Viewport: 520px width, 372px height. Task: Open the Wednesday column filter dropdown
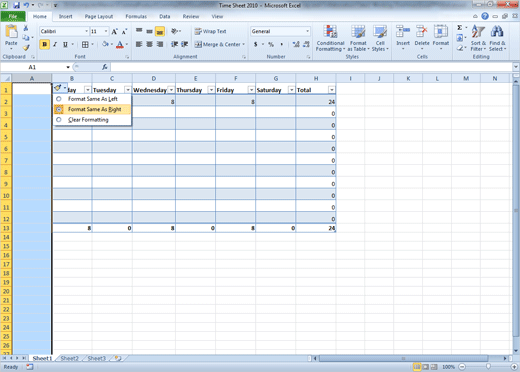click(171, 90)
